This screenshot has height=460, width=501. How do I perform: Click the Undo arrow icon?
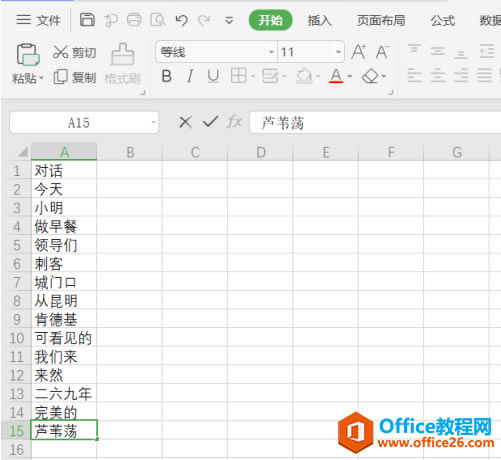pos(181,20)
